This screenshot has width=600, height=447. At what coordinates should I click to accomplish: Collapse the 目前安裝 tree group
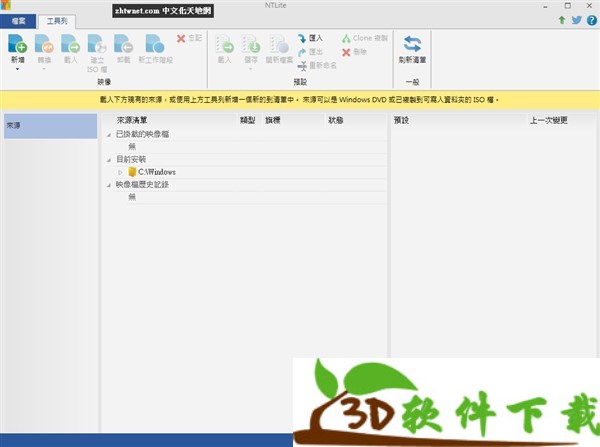click(109, 160)
